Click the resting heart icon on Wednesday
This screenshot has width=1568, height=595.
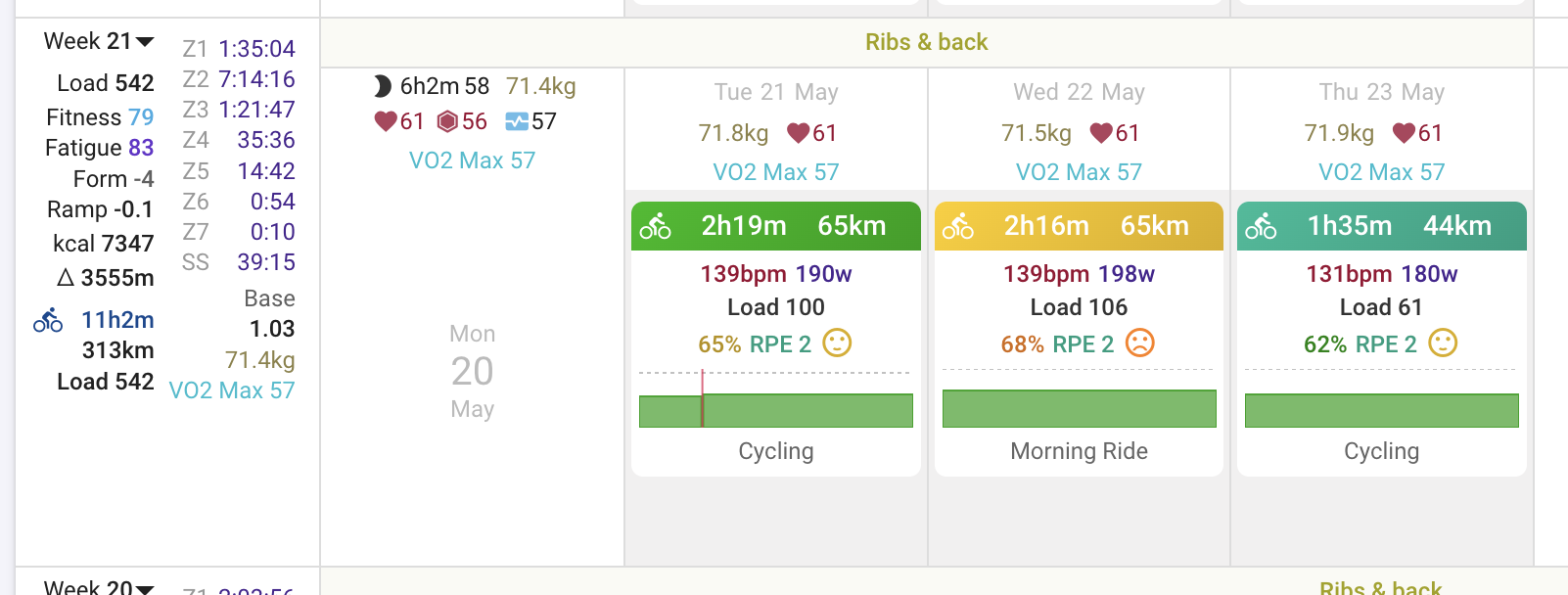pyautogui.click(x=1101, y=133)
